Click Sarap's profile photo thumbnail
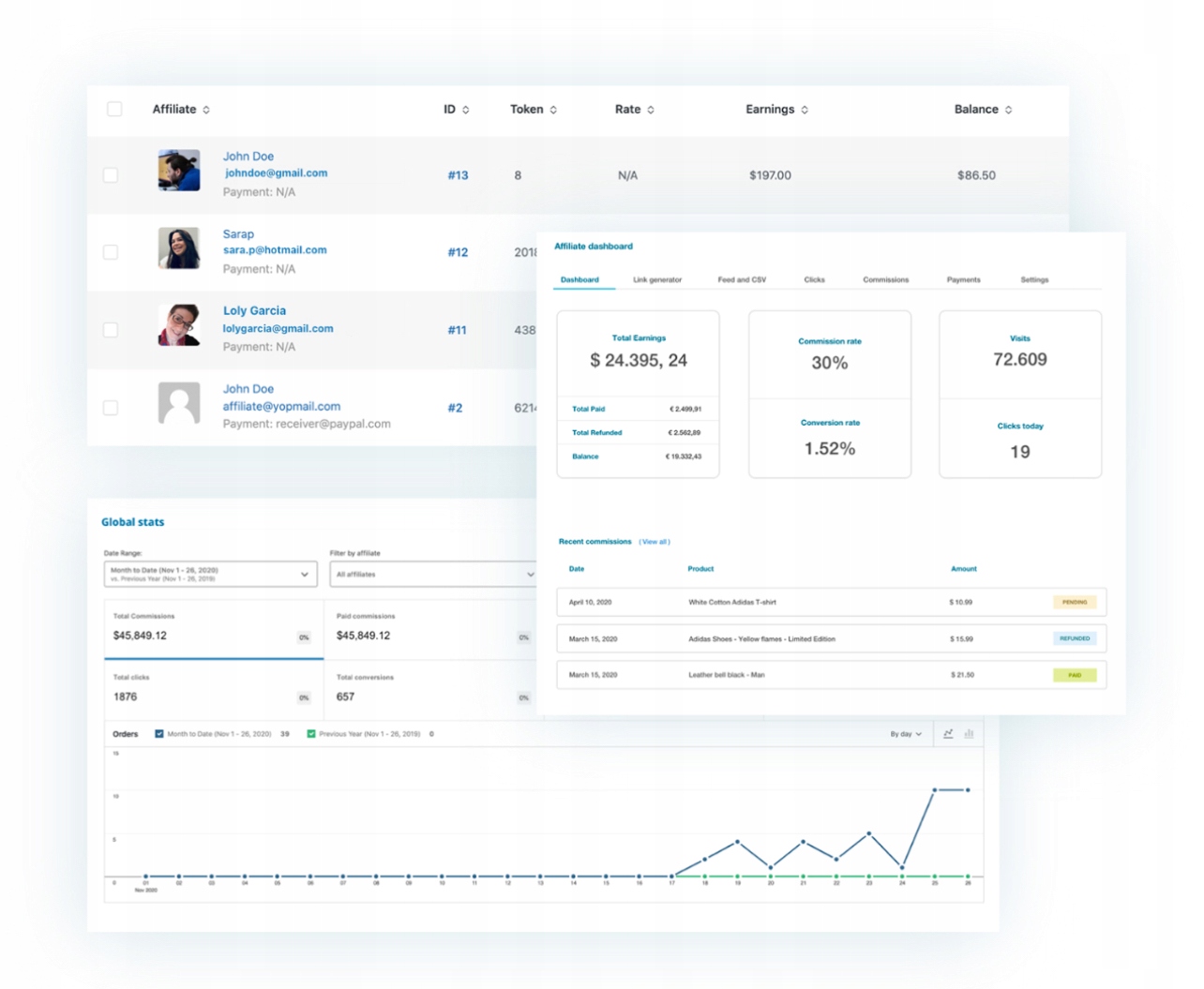Screen dimensions: 1204x989 click(x=179, y=248)
